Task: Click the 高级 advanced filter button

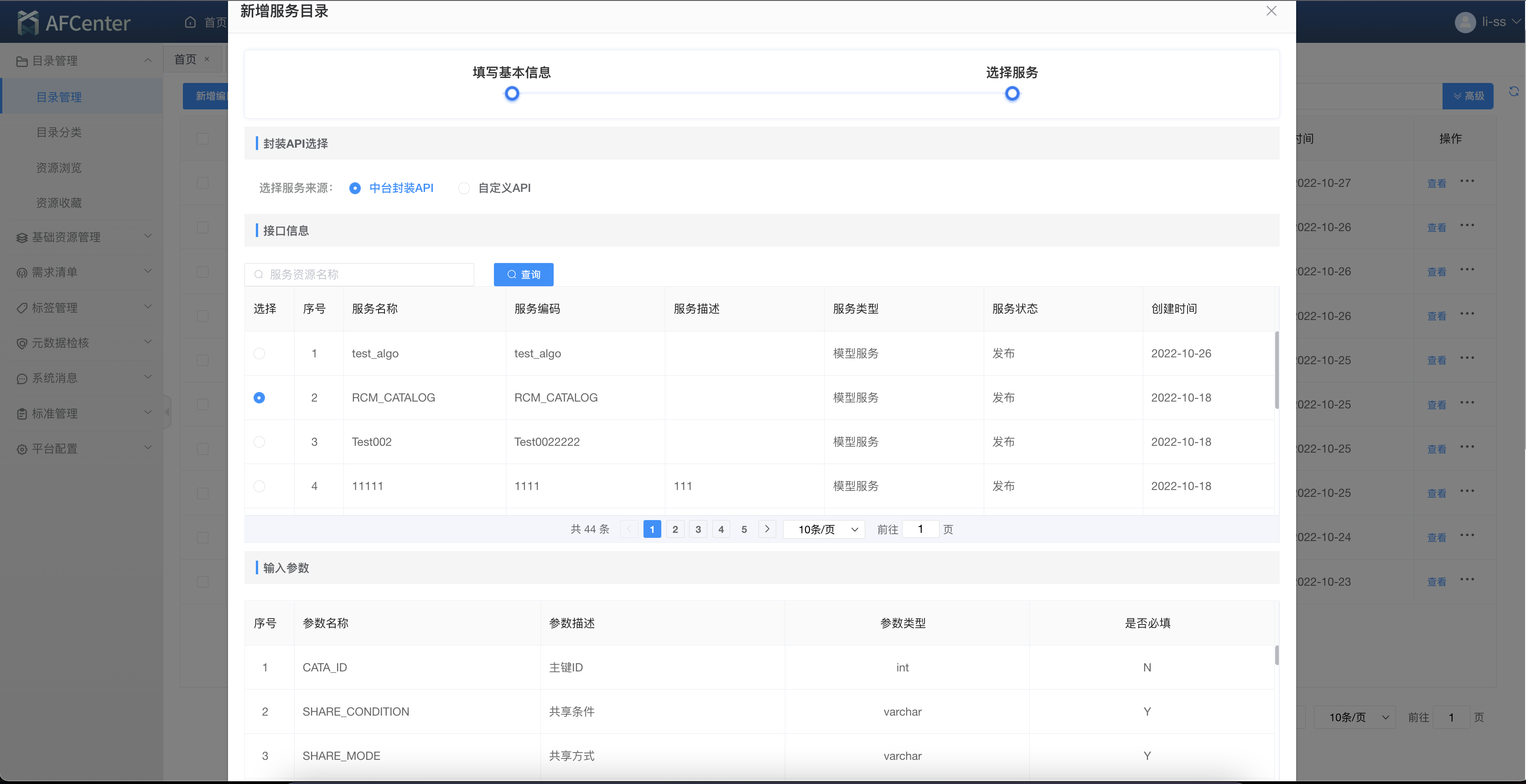Action: (x=1468, y=96)
